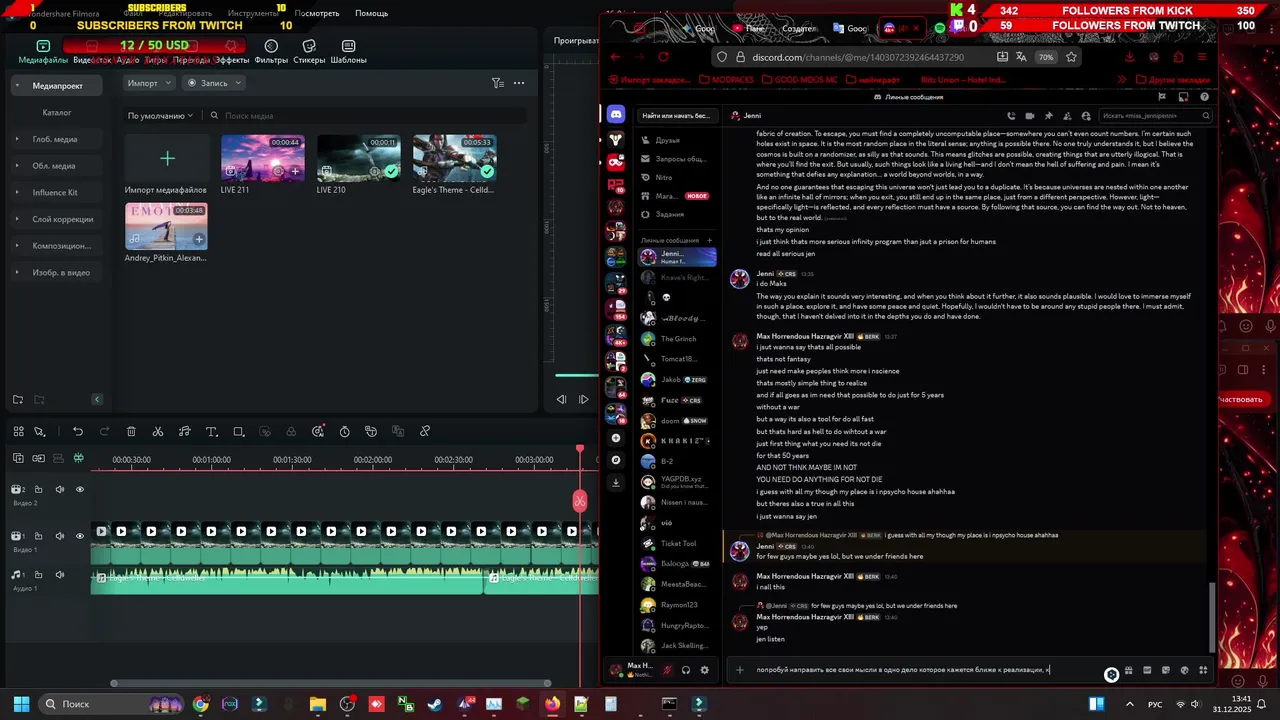Select the Eagle's Theme media thumbnail
The height and width of the screenshot is (720, 1280).
[454, 158]
